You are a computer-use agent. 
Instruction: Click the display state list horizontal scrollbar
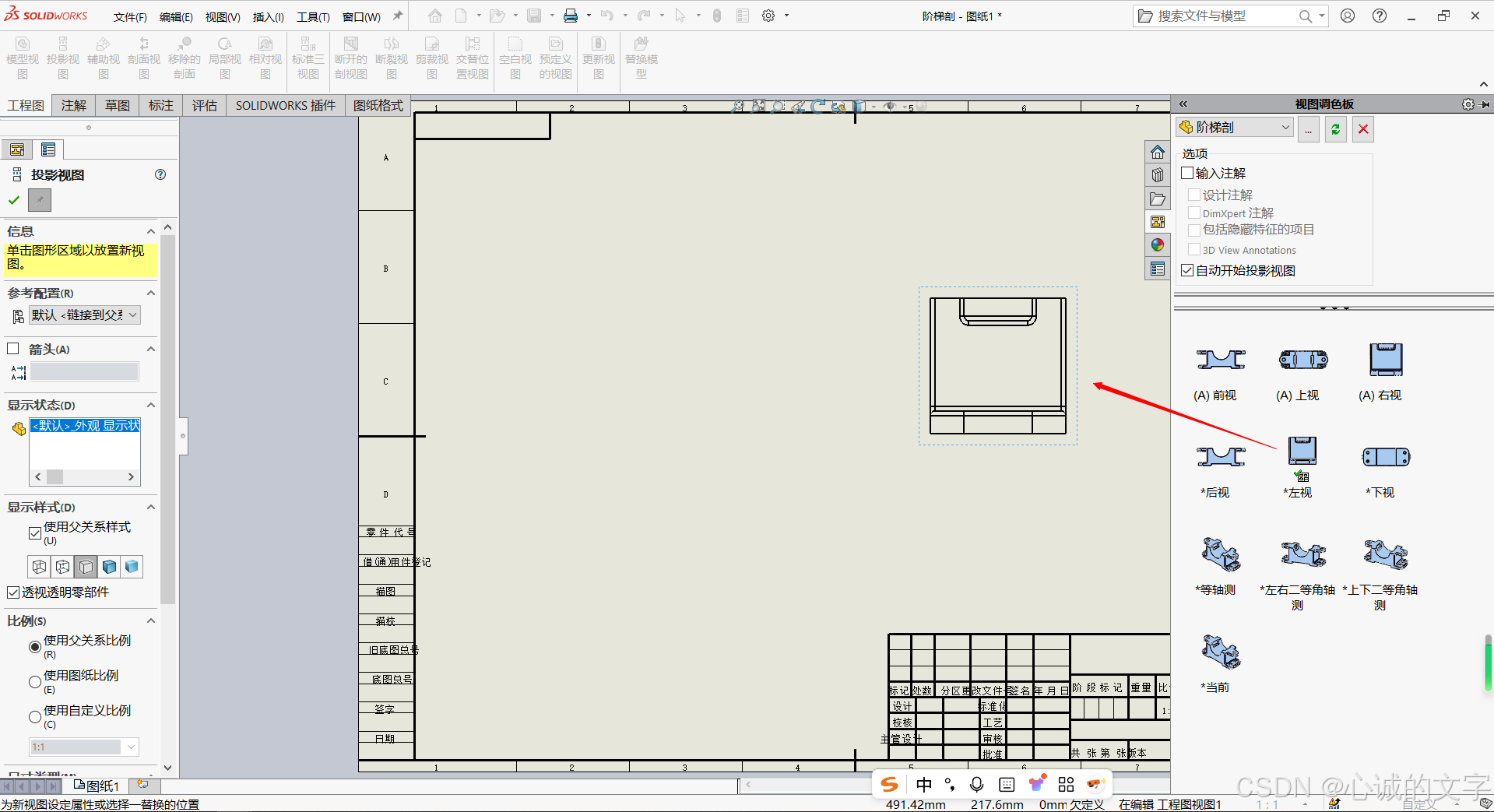click(84, 476)
